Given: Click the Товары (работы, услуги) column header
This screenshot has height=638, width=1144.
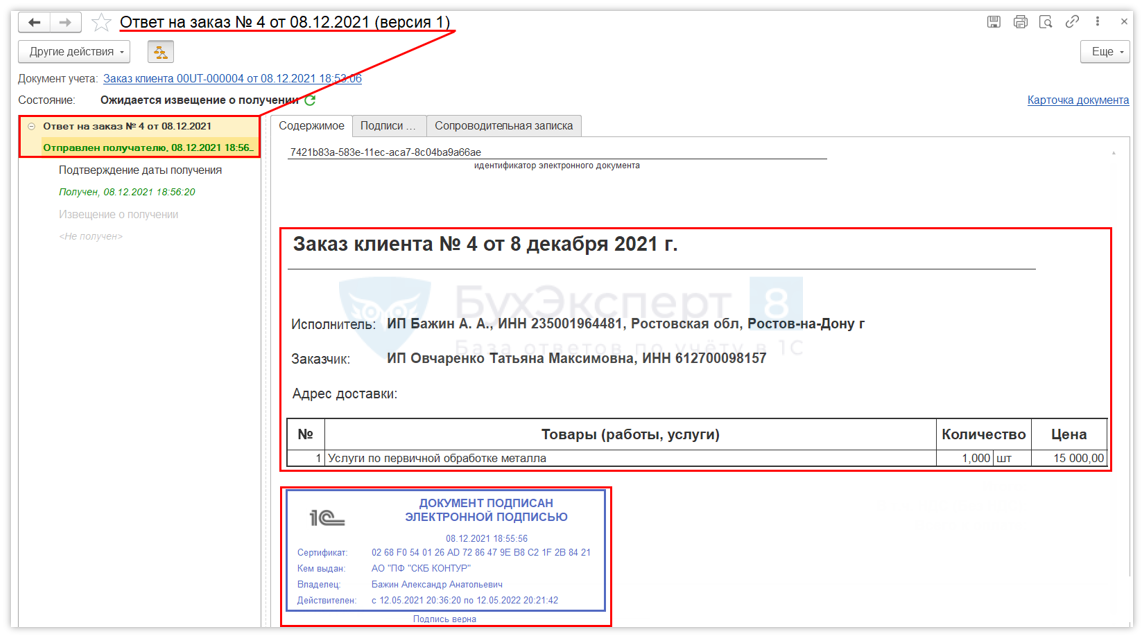Looking at the screenshot, I should click(630, 434).
